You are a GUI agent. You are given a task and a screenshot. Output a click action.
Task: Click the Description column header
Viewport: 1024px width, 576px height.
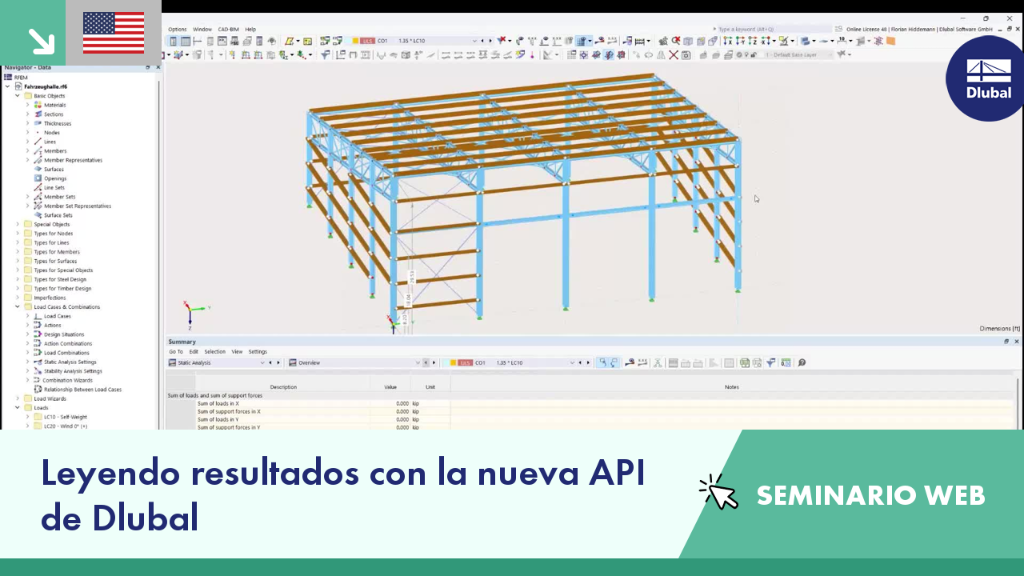click(x=283, y=387)
